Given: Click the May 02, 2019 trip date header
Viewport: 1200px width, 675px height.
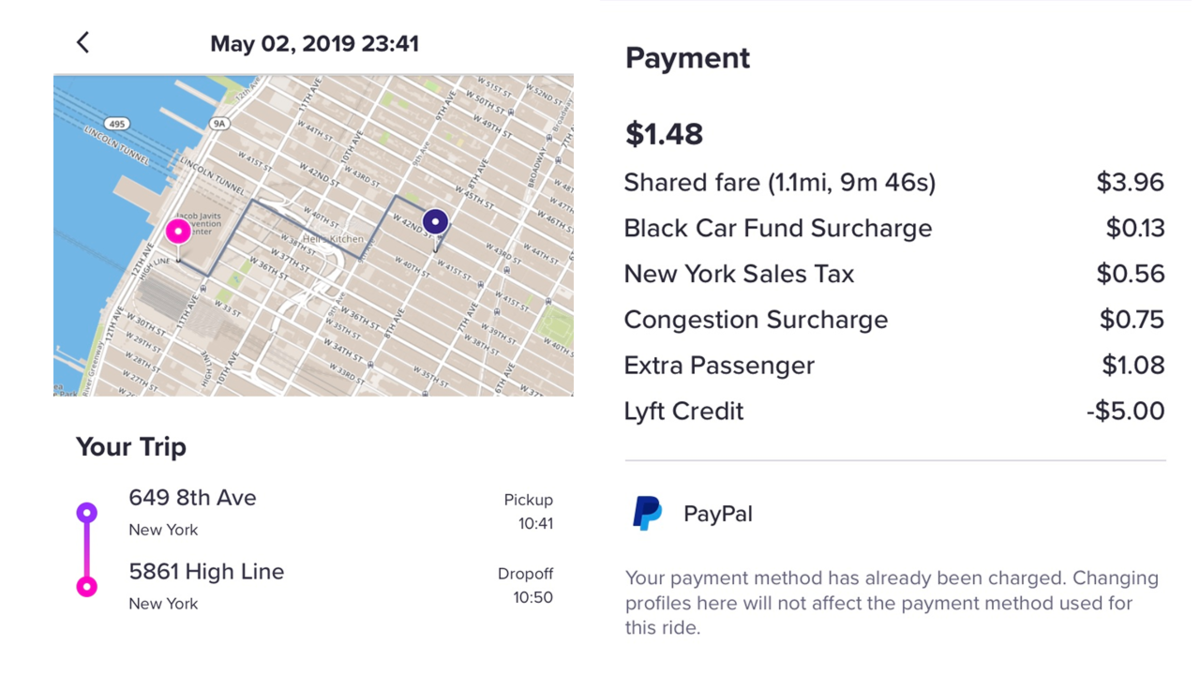Looking at the screenshot, I should point(315,43).
